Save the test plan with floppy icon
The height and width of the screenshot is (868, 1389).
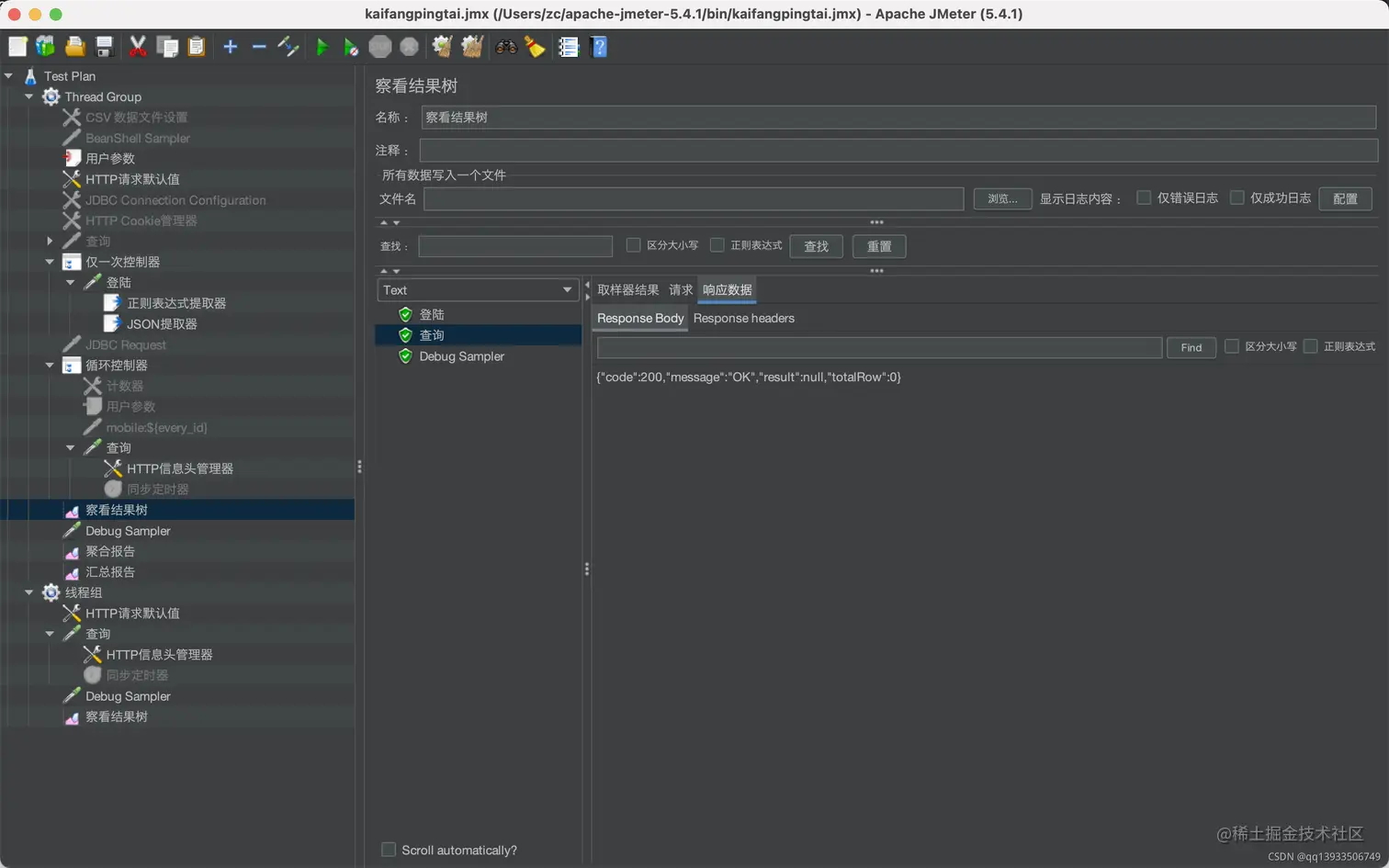pyautogui.click(x=105, y=47)
